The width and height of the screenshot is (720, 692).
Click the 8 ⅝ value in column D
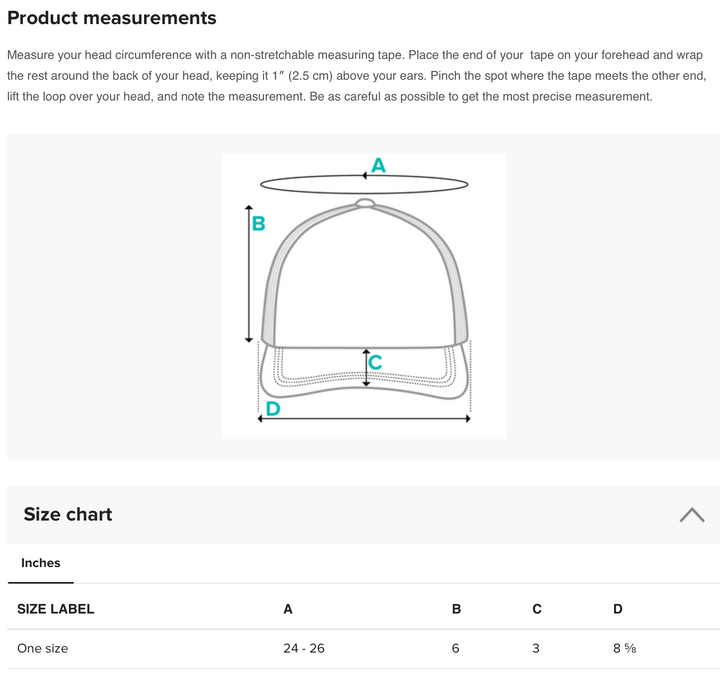tap(624, 648)
